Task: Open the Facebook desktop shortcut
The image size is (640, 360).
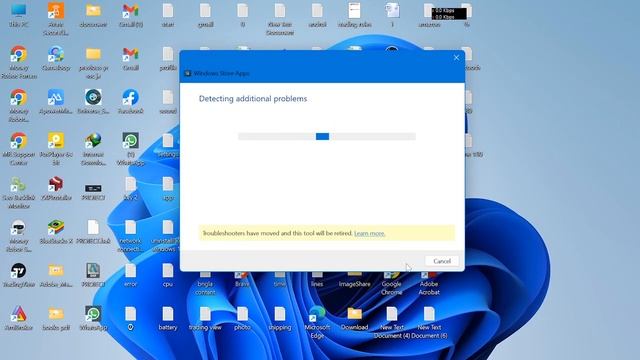Action: (x=131, y=101)
